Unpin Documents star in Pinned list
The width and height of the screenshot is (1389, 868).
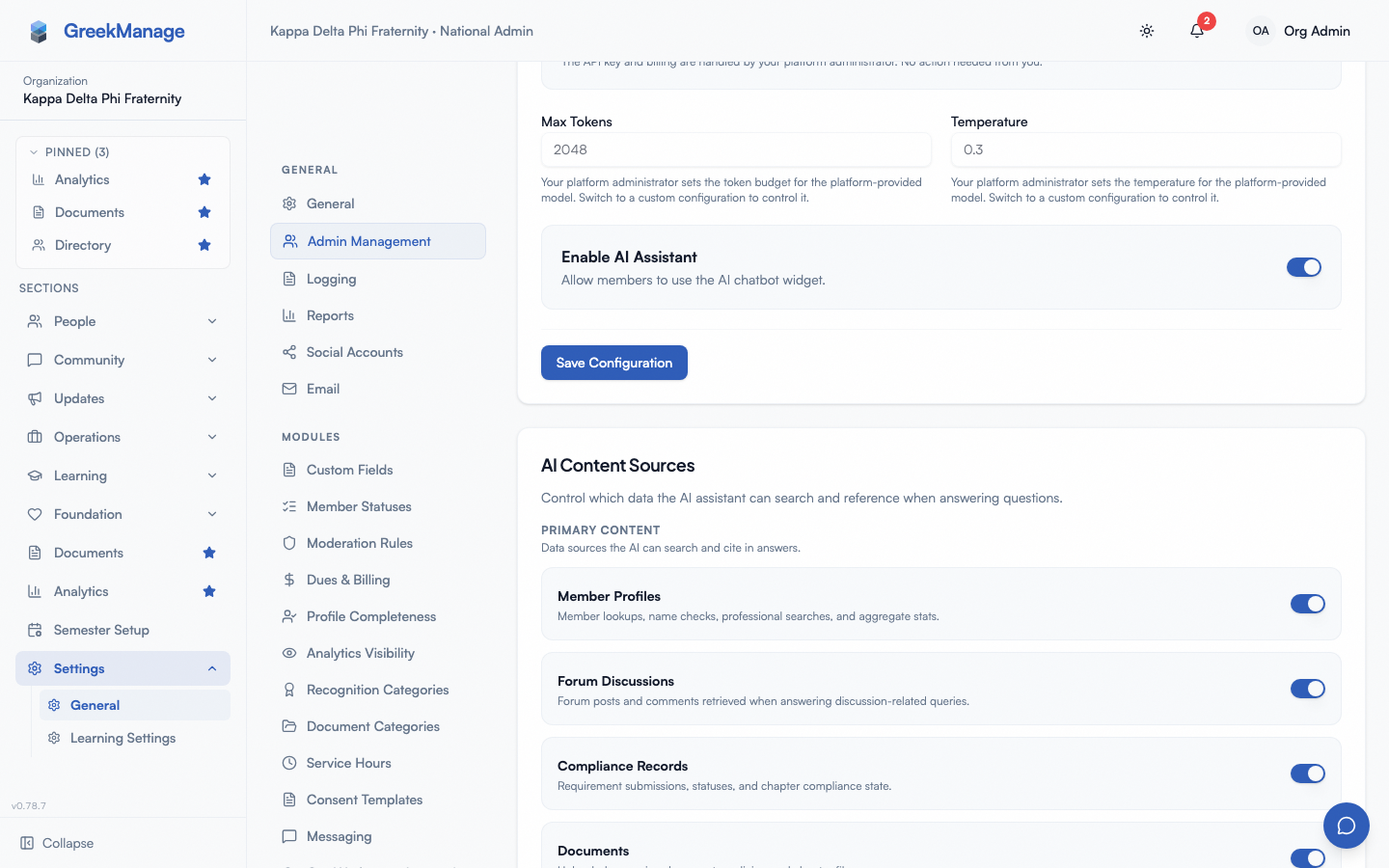[x=204, y=212]
